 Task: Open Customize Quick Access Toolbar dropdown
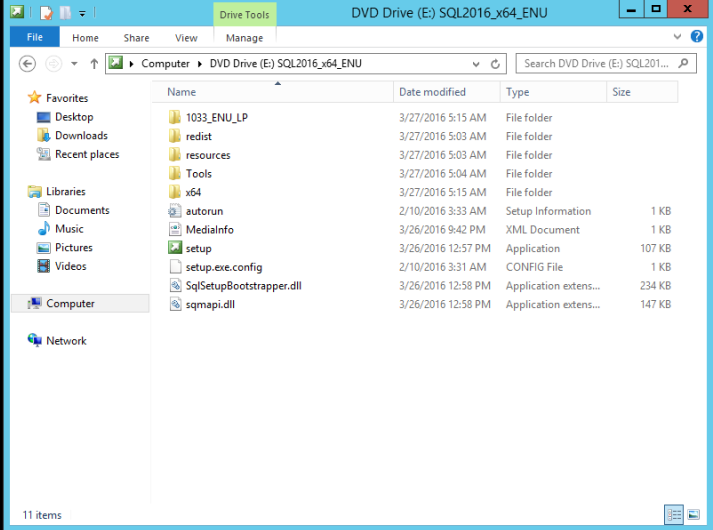[x=82, y=14]
